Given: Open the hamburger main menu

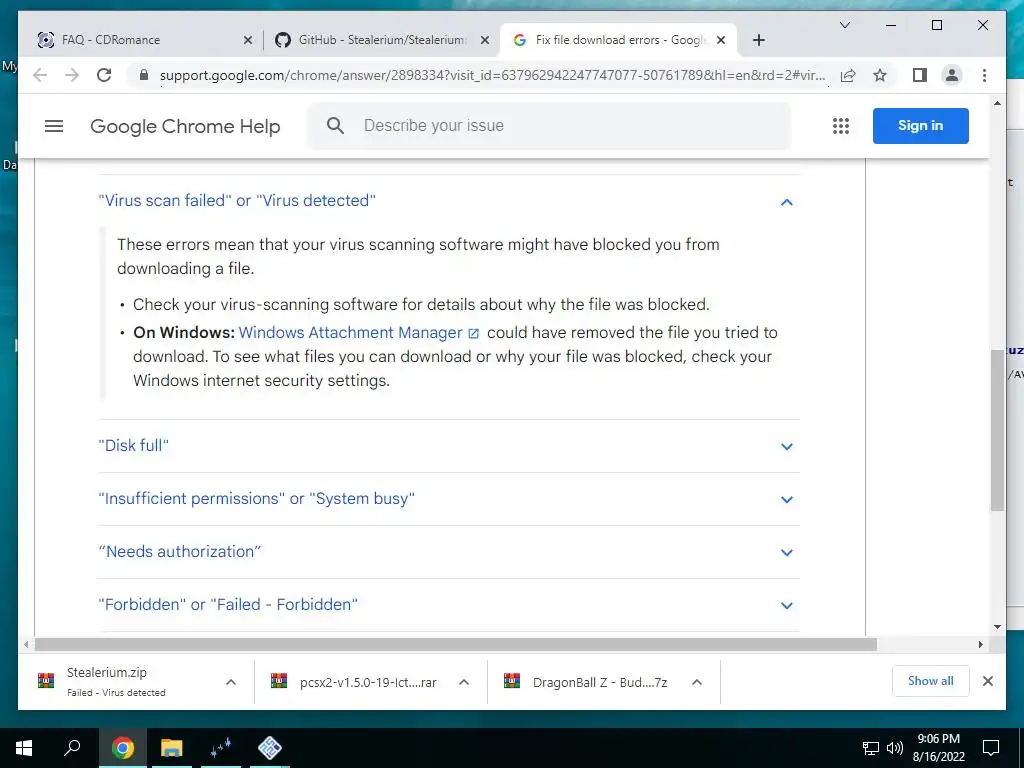Looking at the screenshot, I should tap(54, 126).
